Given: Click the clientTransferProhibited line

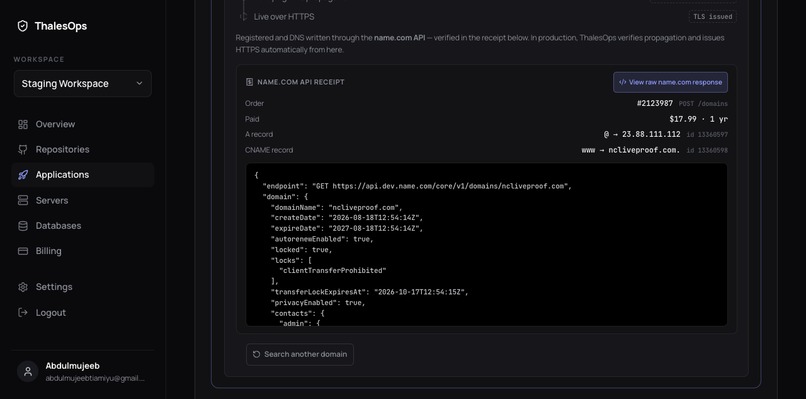Looking at the screenshot, I should (x=333, y=271).
